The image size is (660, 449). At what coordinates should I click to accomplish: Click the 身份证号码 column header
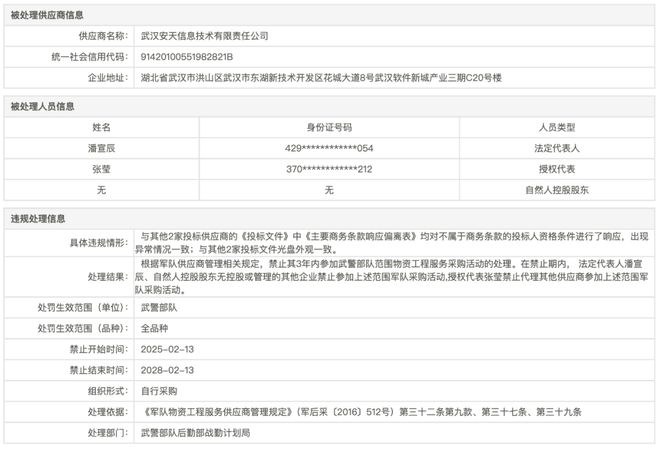point(329,128)
